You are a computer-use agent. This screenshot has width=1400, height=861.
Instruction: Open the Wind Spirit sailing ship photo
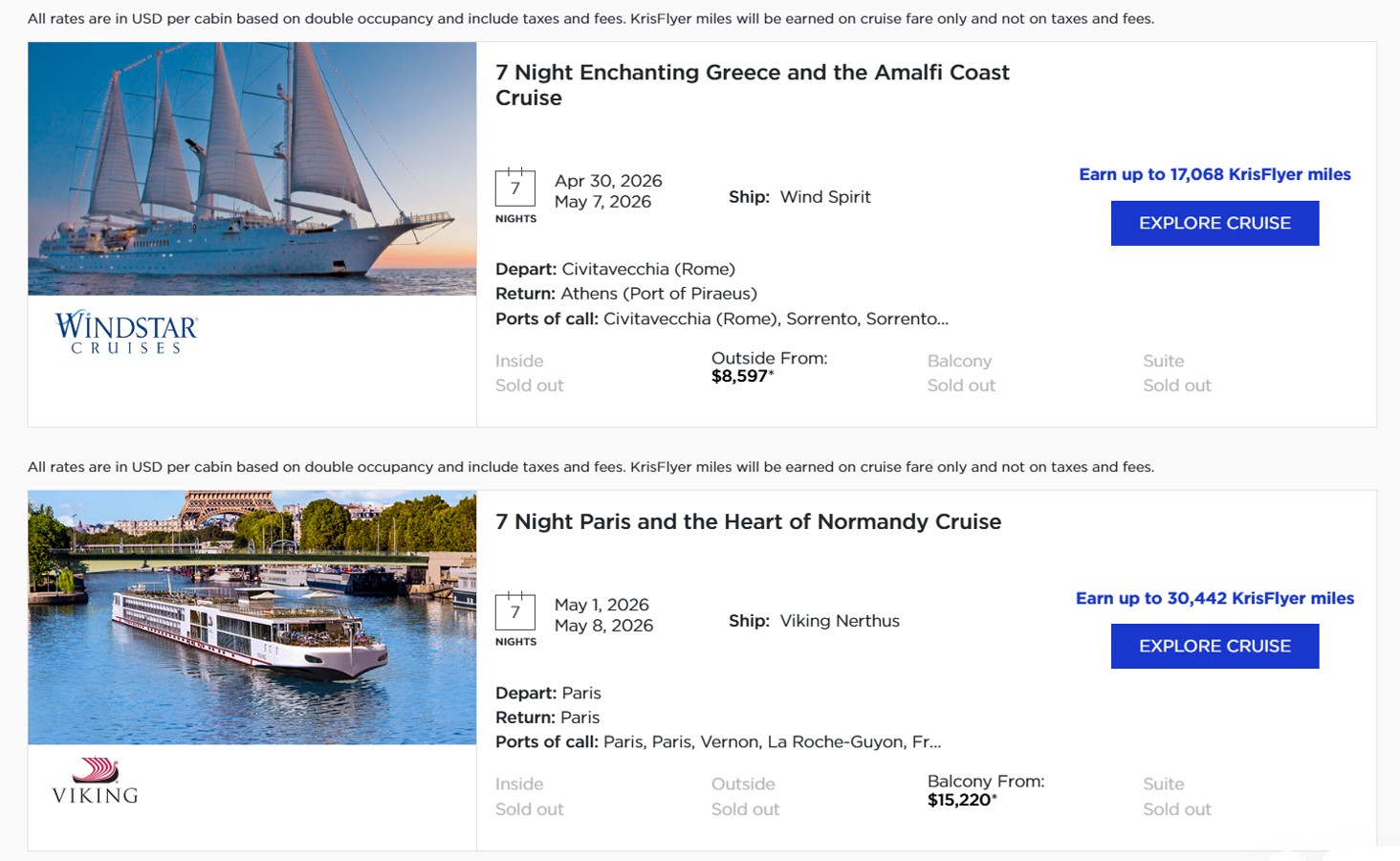click(x=252, y=168)
